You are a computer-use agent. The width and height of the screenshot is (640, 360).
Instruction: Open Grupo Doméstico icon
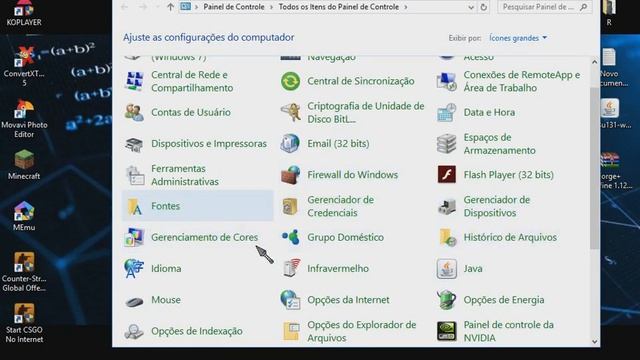(x=291, y=237)
